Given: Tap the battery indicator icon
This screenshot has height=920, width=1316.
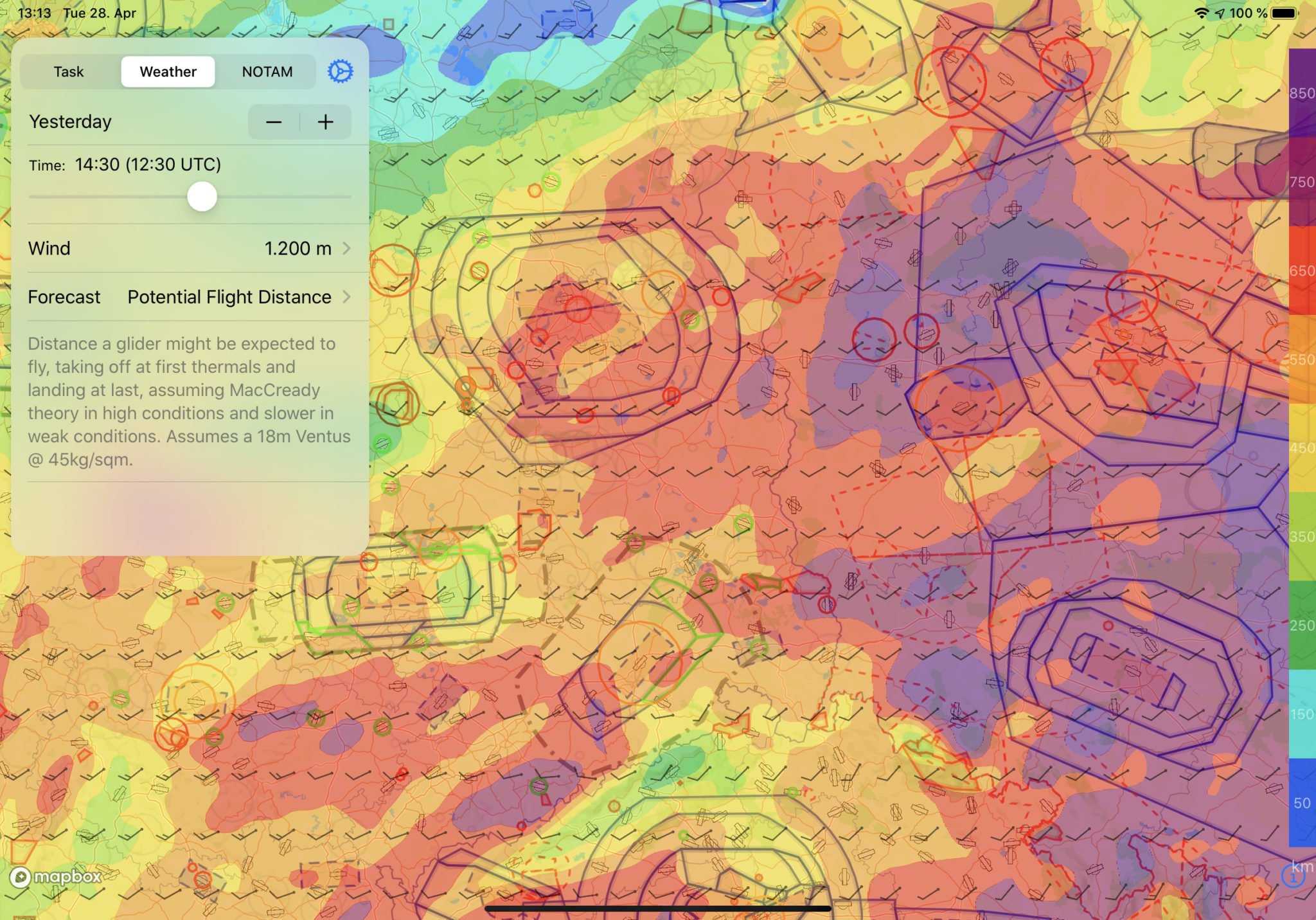Looking at the screenshot, I should [1285, 13].
